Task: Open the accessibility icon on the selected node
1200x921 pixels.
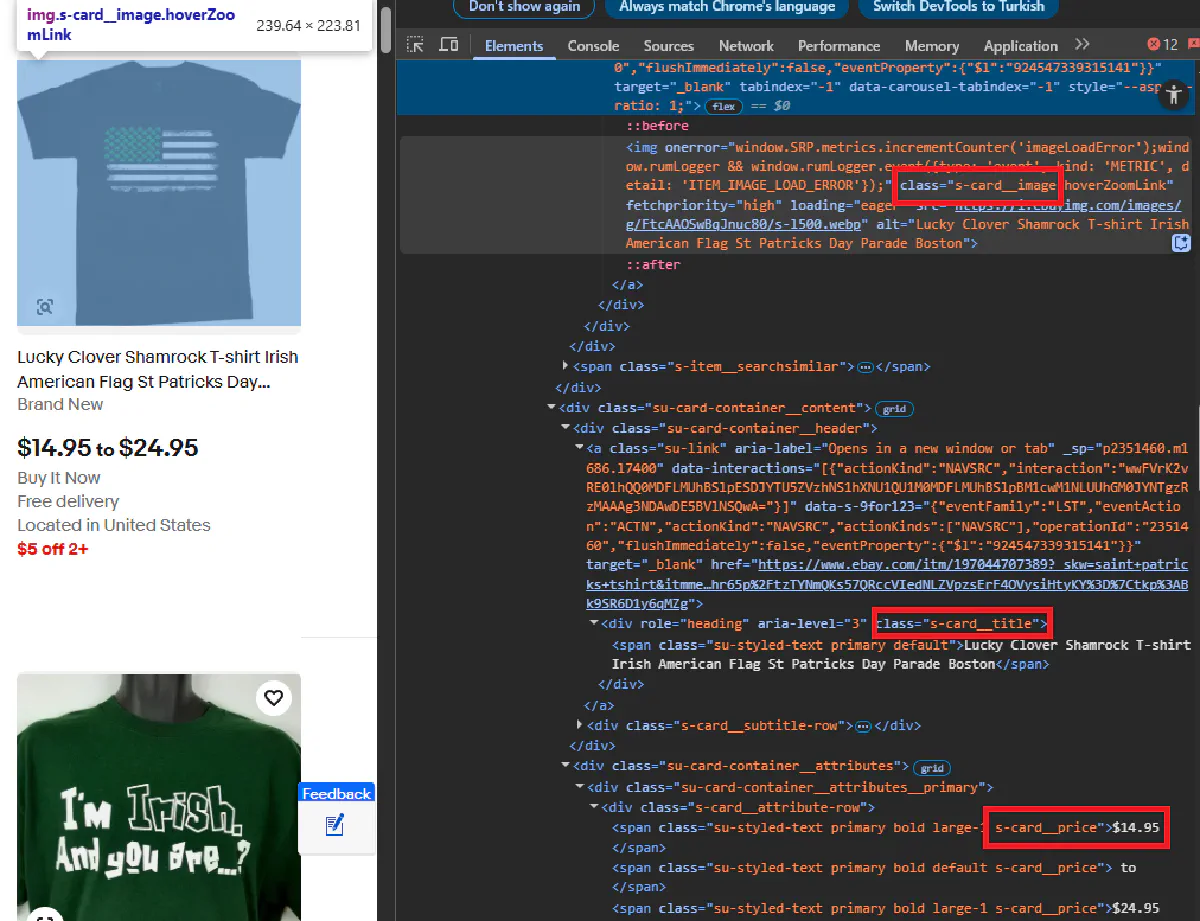Action: (x=1174, y=95)
